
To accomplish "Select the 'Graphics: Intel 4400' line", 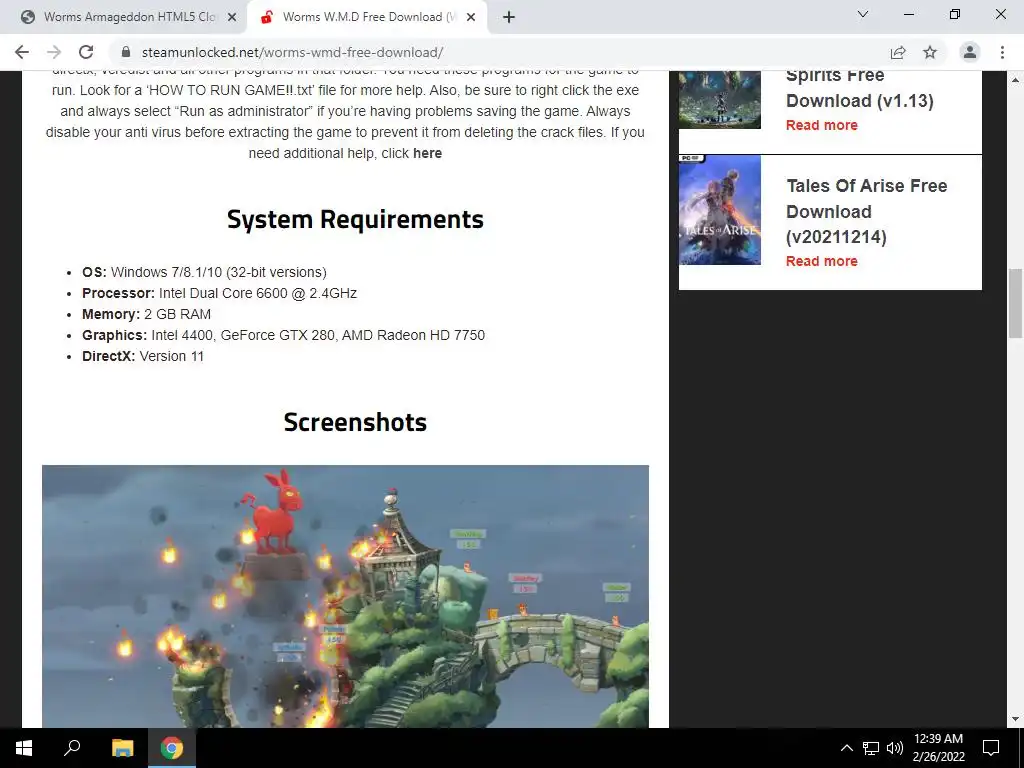I will [283, 335].
